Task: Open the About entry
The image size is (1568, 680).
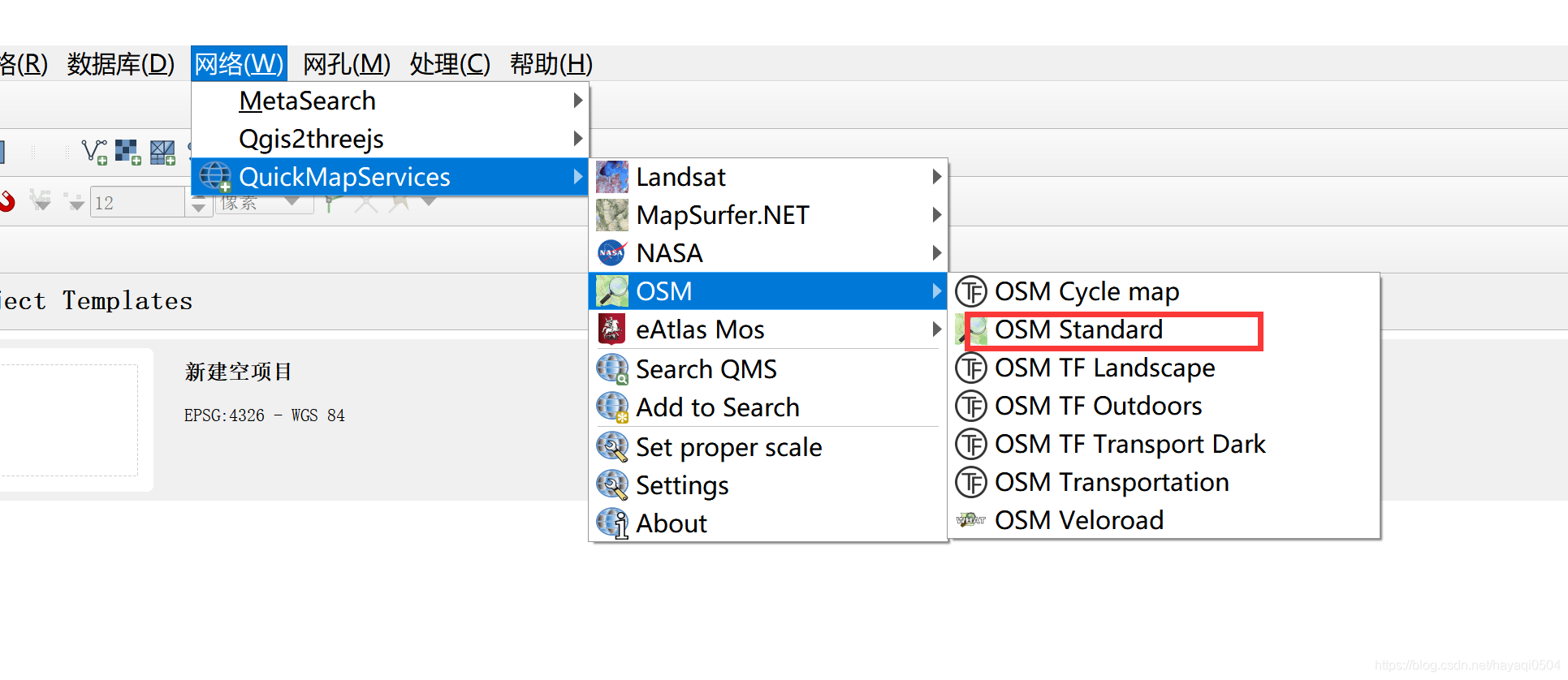Action: 768,523
